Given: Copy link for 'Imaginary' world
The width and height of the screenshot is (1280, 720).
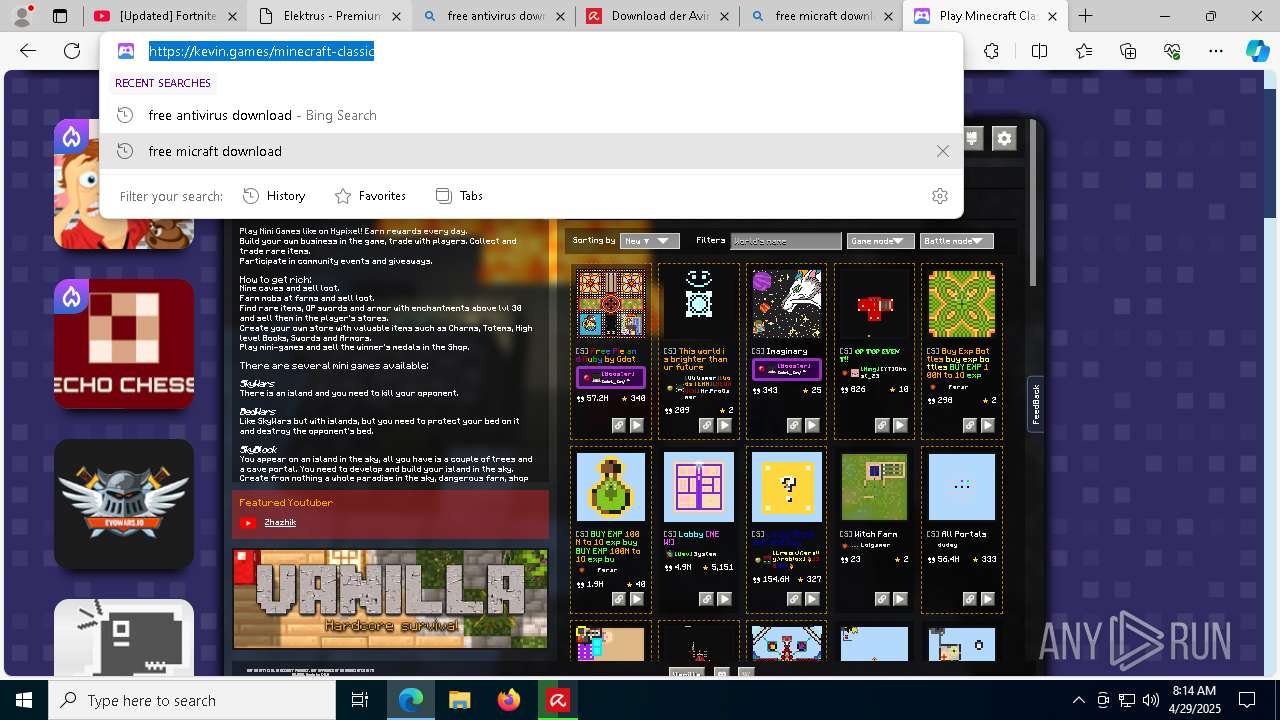Looking at the screenshot, I should click(x=794, y=425).
